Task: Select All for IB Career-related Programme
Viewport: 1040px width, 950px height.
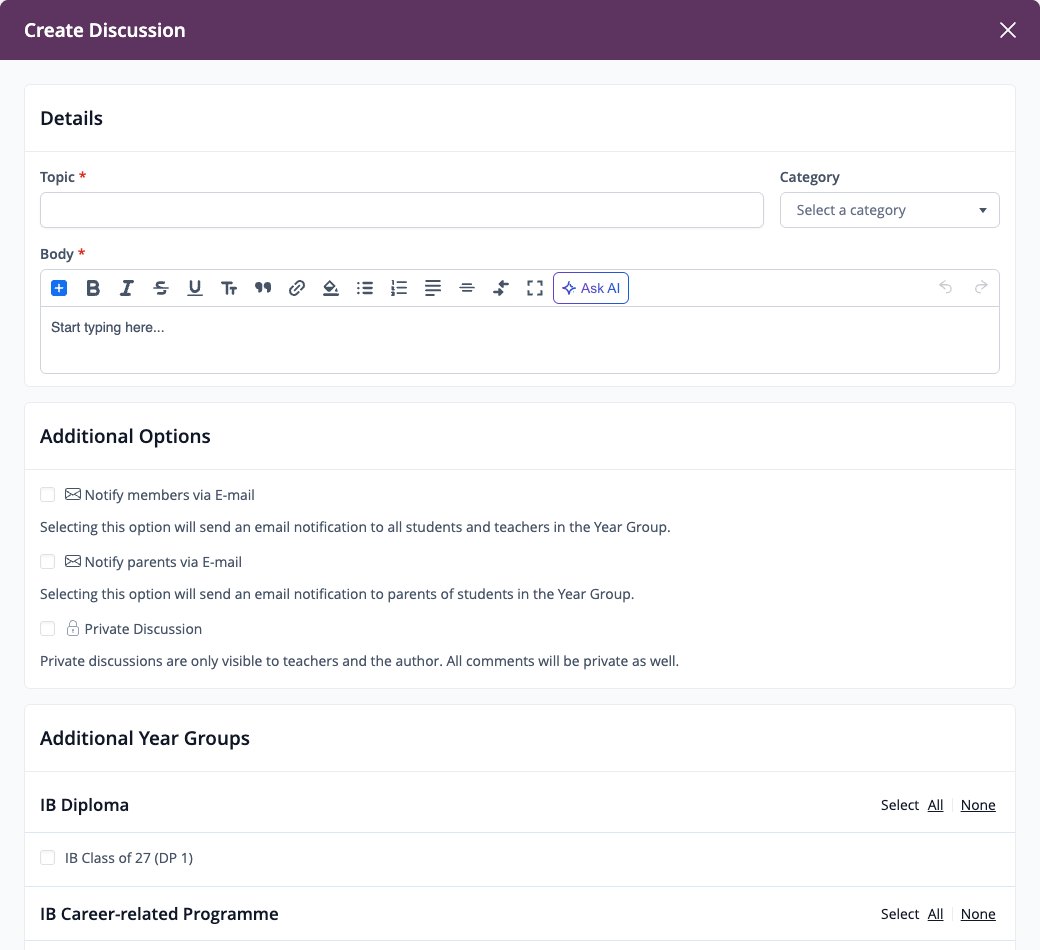Action: [935, 914]
